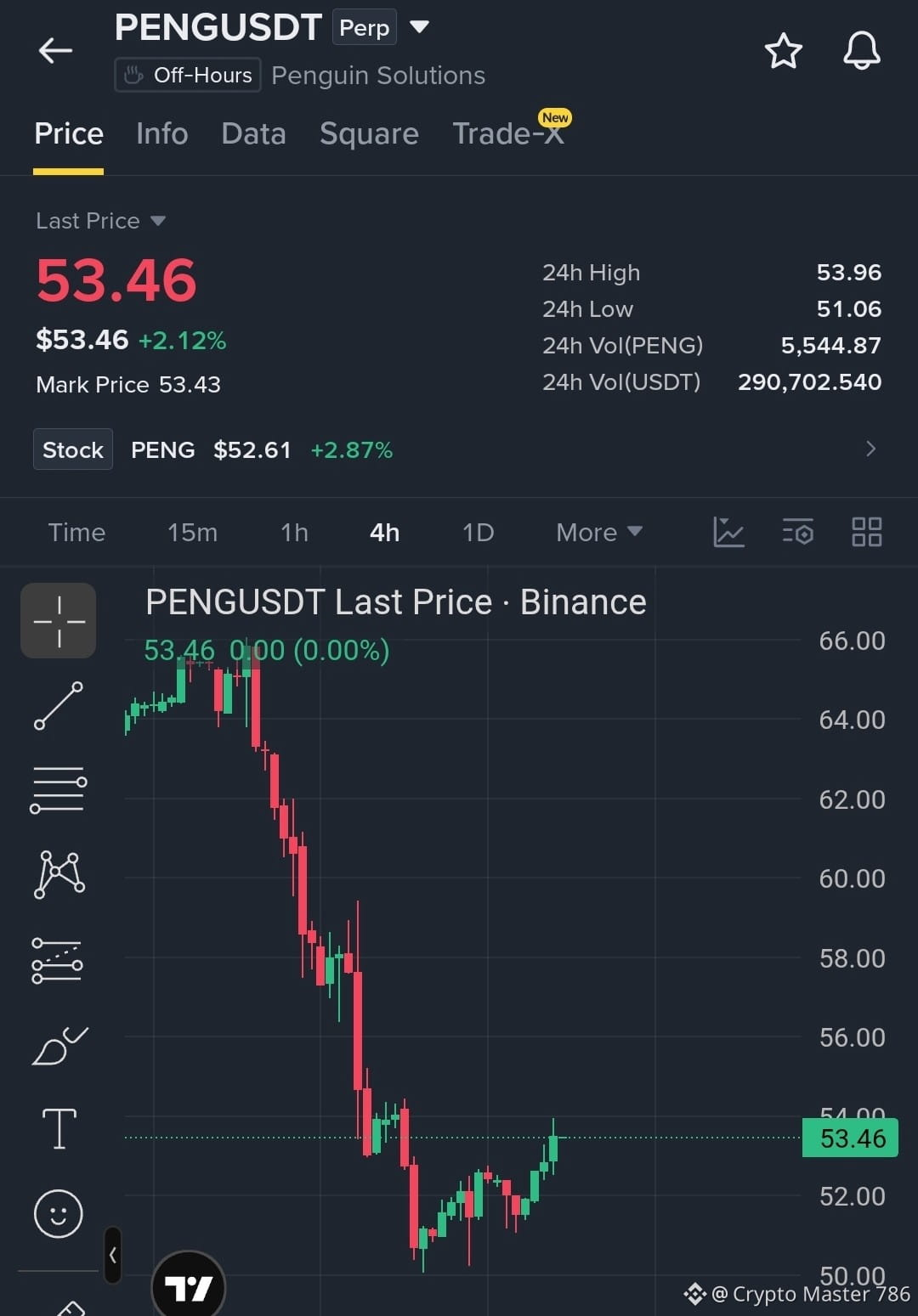Image resolution: width=918 pixels, height=1316 pixels.
Task: Select the 4h chart interval
Action: (384, 533)
